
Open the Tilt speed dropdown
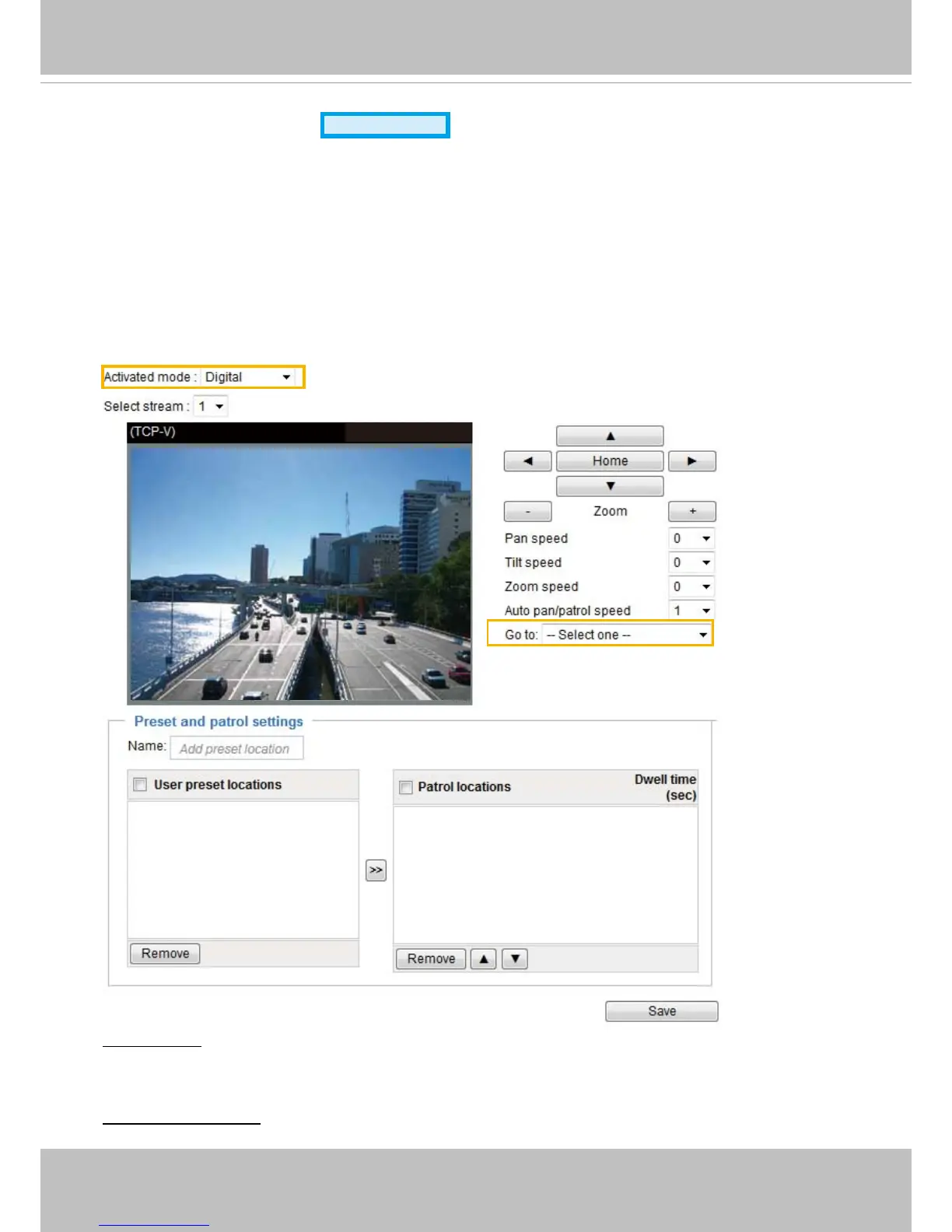pos(691,562)
